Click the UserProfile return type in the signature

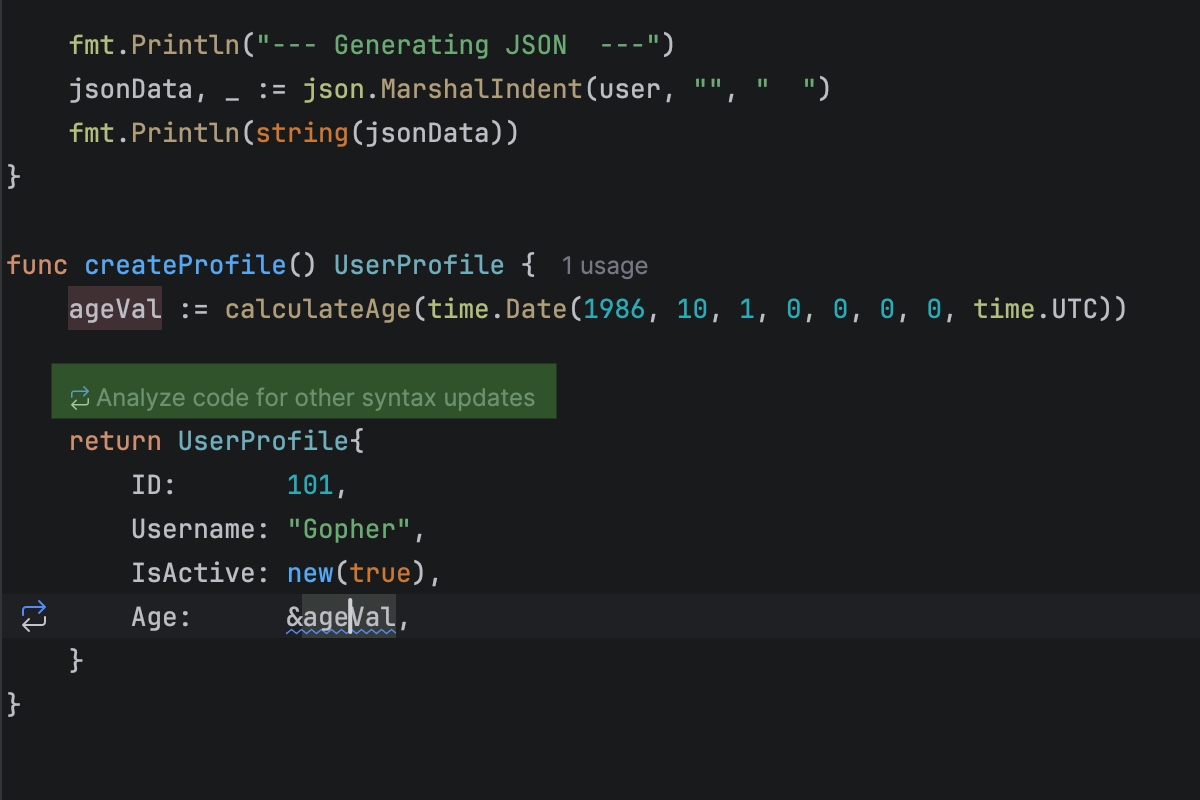[x=419, y=265]
